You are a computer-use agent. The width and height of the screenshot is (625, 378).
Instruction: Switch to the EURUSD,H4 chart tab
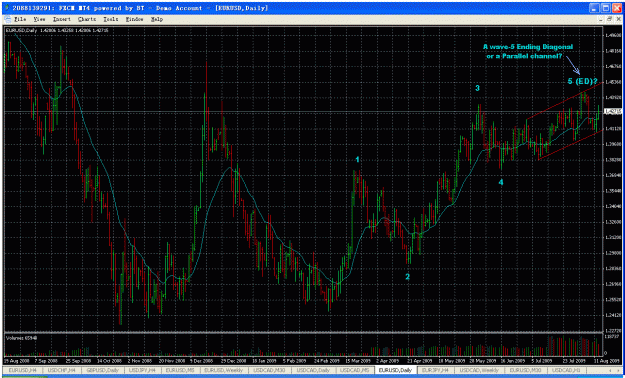click(22, 370)
